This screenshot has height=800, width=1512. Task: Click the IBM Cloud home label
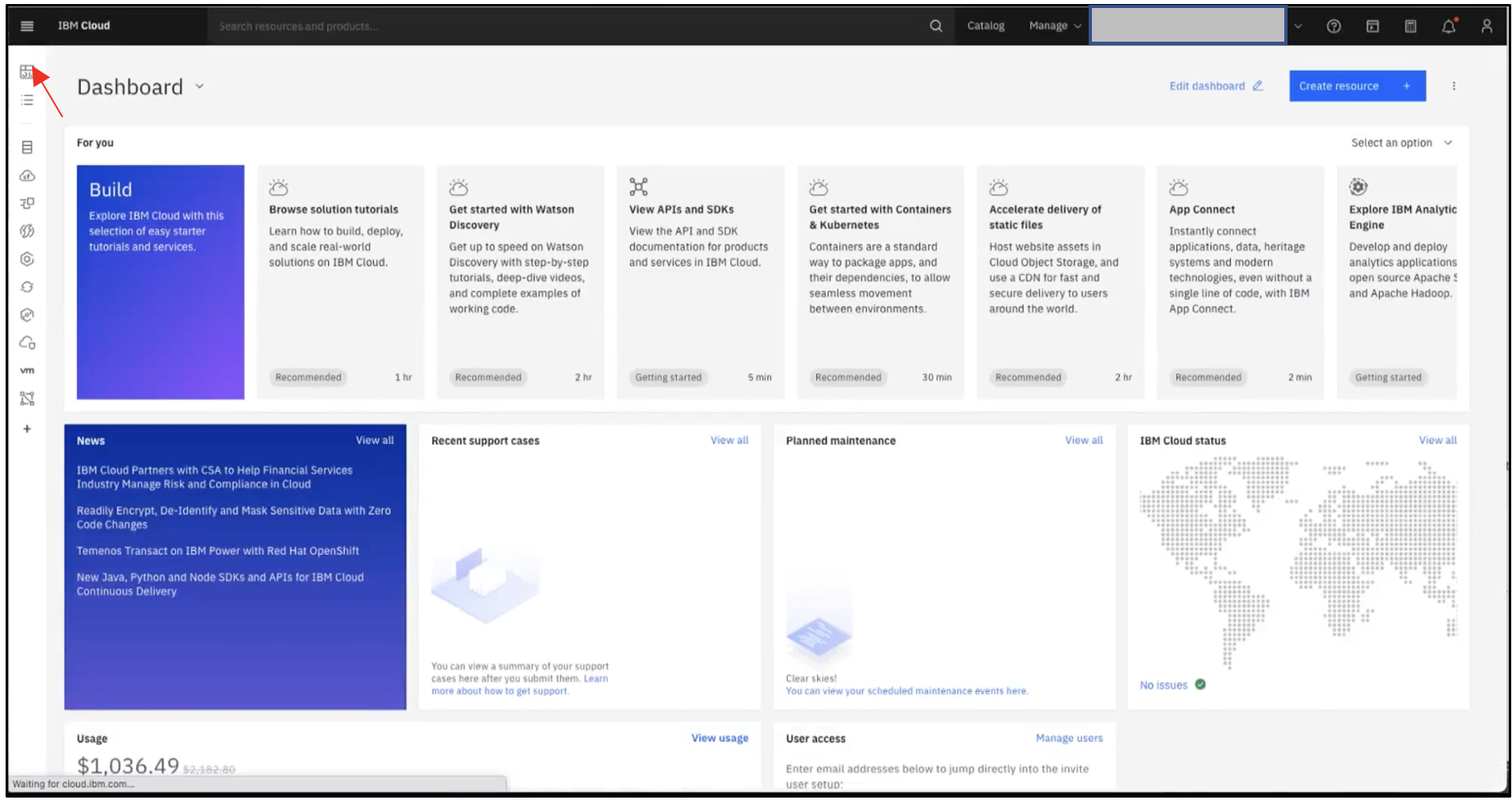[x=83, y=26]
